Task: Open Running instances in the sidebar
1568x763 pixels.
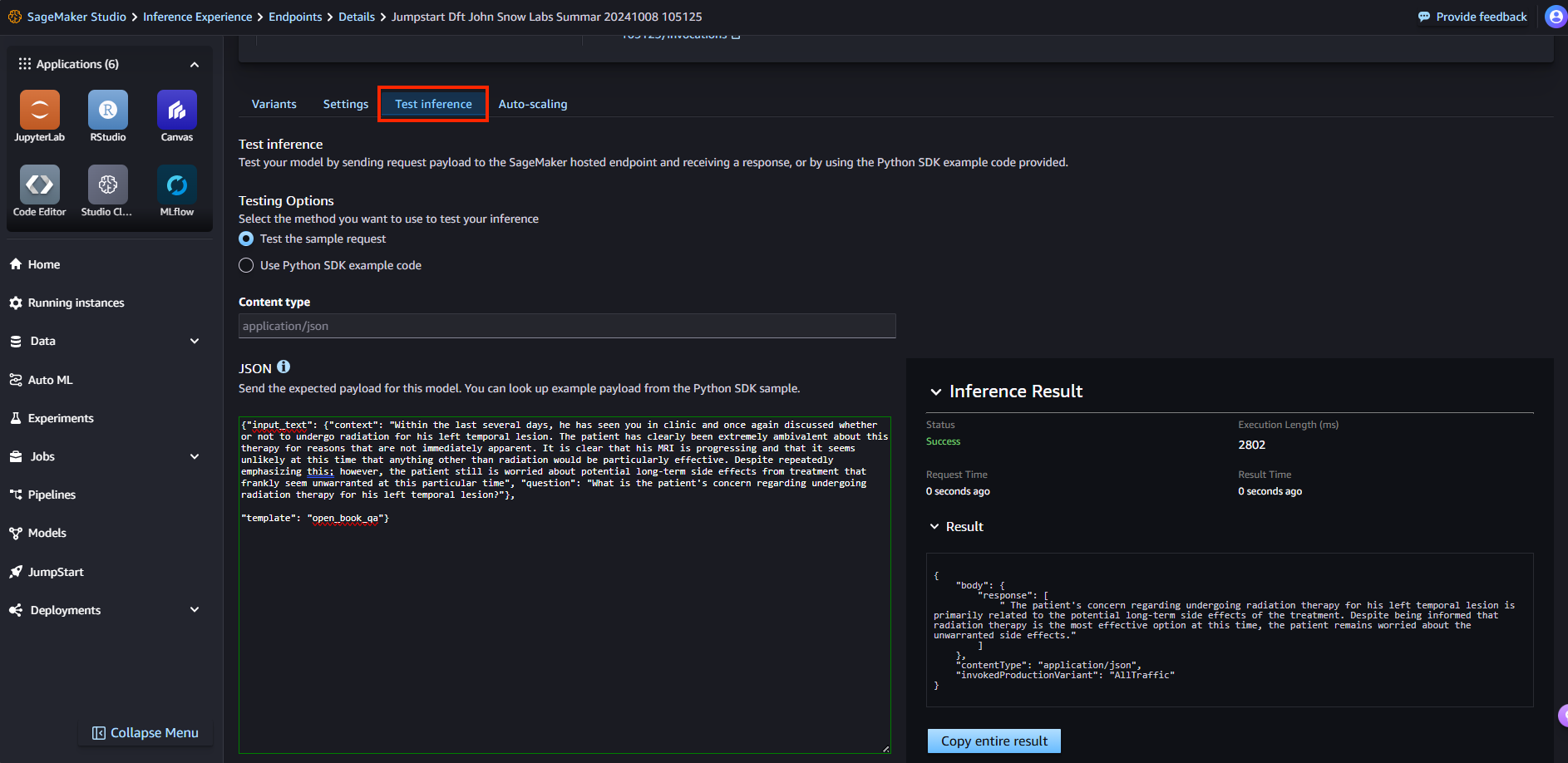Action: pos(76,303)
